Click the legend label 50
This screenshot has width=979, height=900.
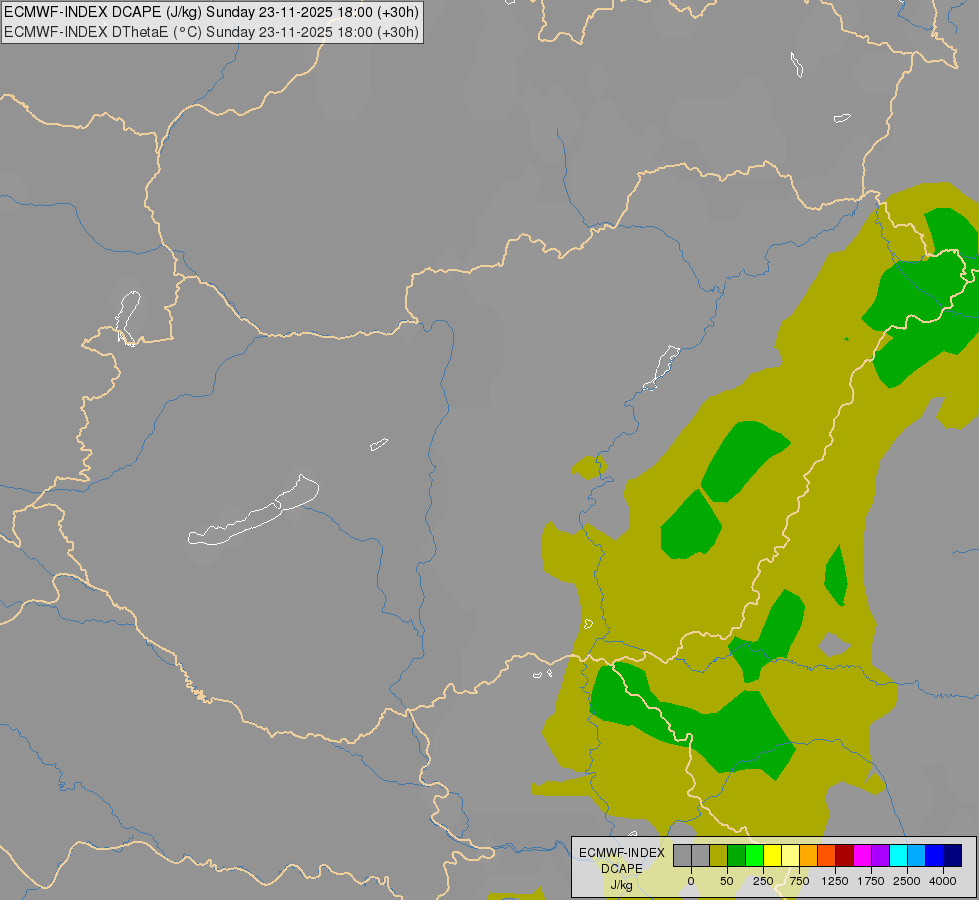pyautogui.click(x=726, y=881)
